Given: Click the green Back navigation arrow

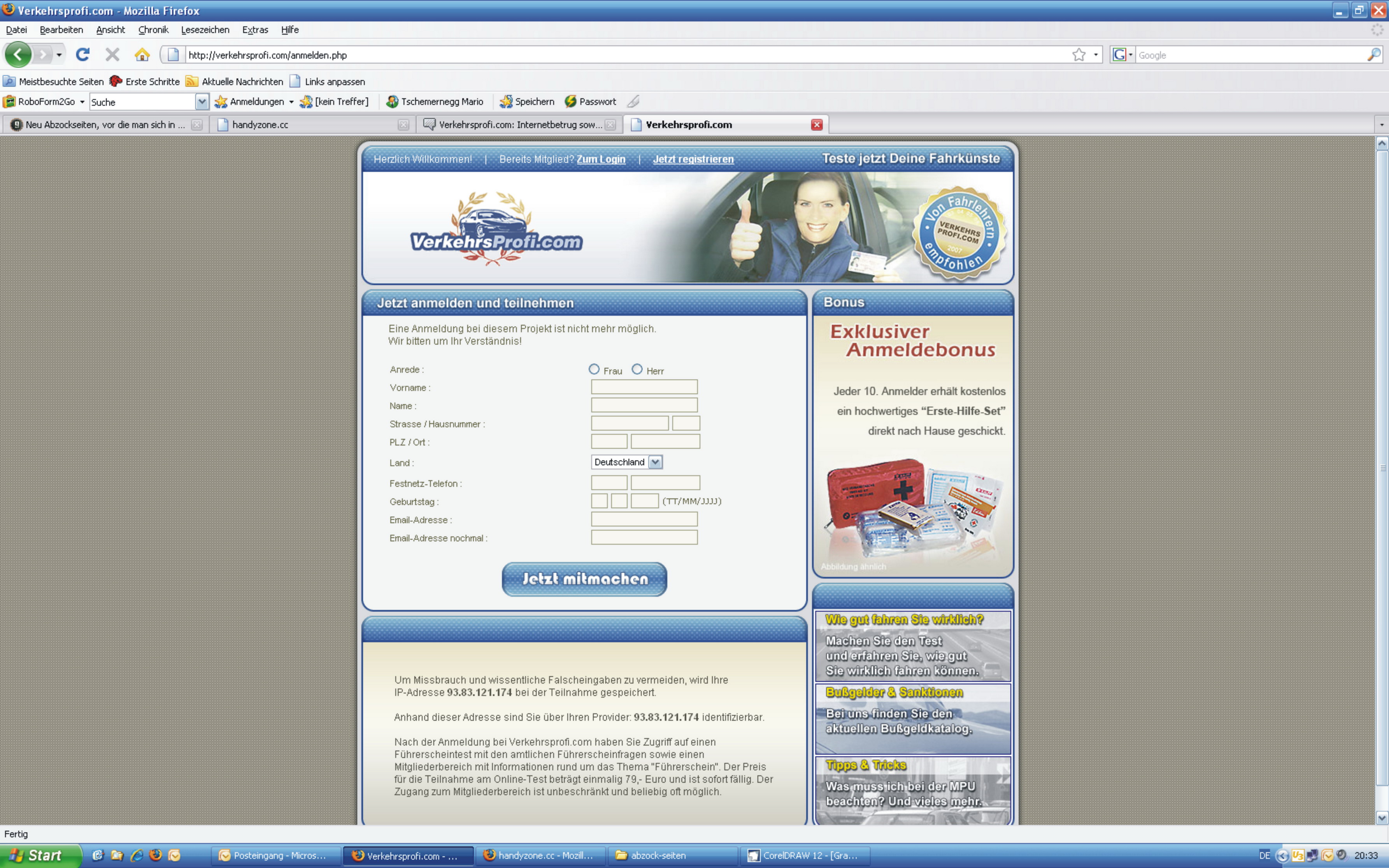Looking at the screenshot, I should pyautogui.click(x=18, y=54).
